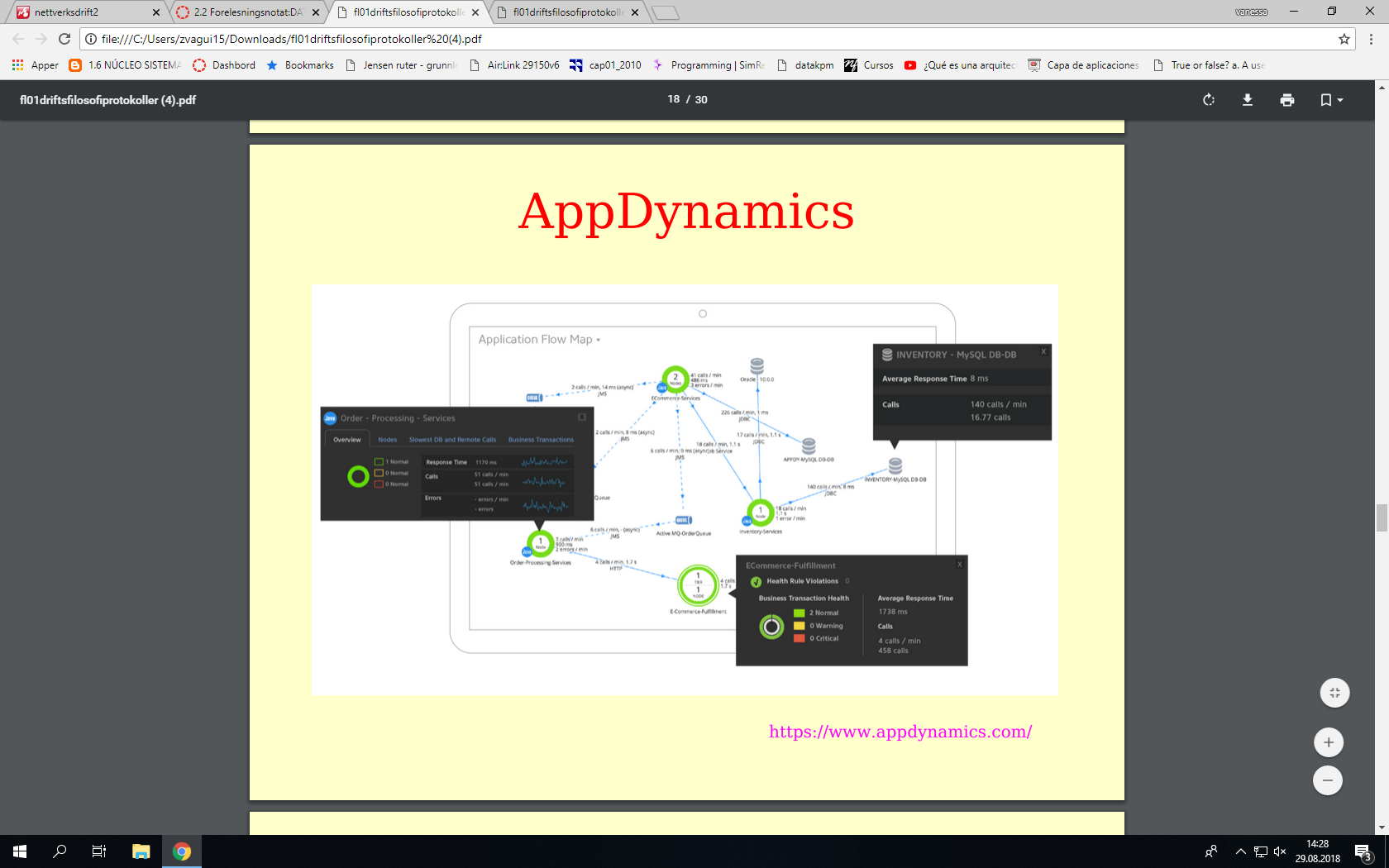Click the Application Flow Map diagram image
The width and height of the screenshot is (1389, 868).
pos(685,489)
